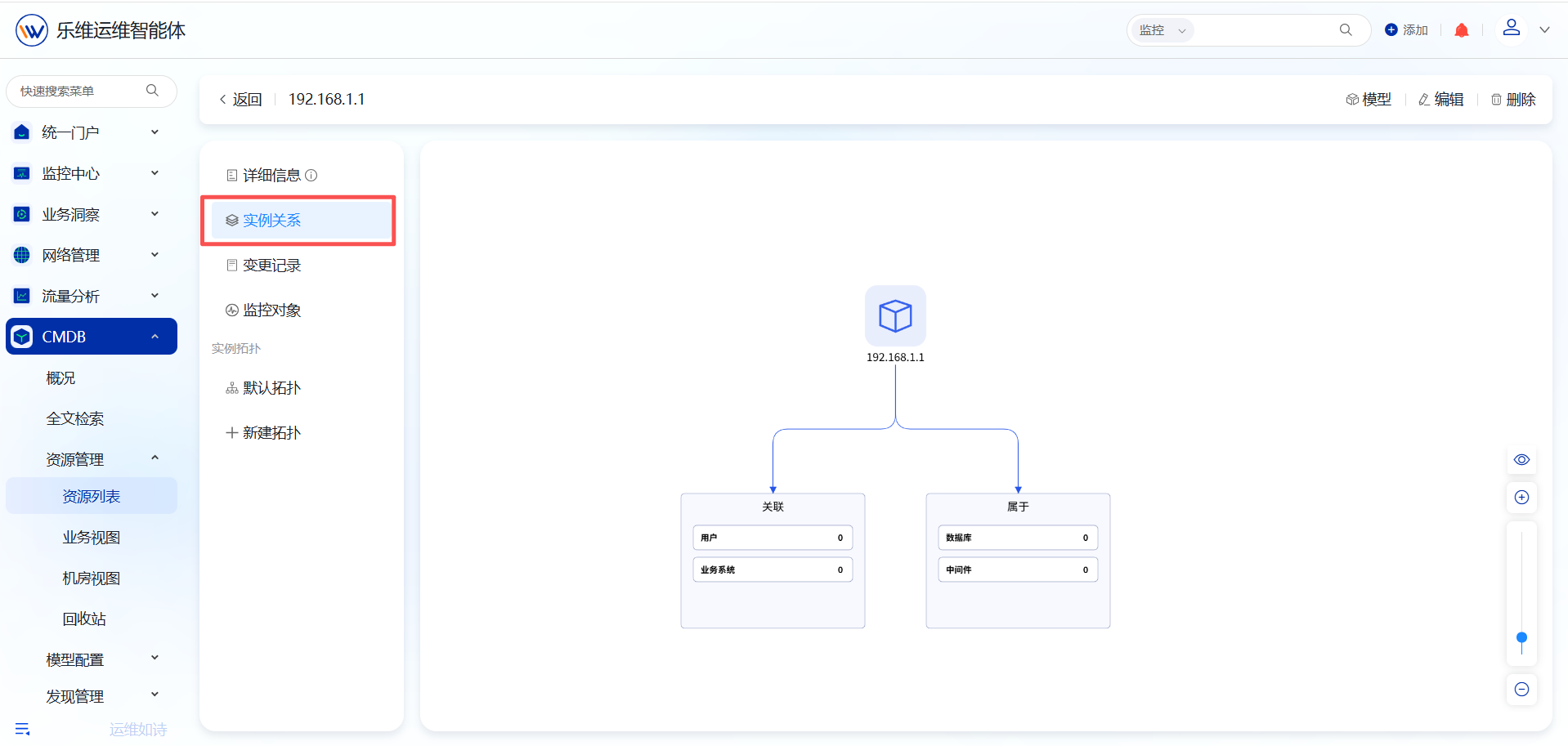Click the 关联 group title
The image size is (1568, 746).
point(773,507)
